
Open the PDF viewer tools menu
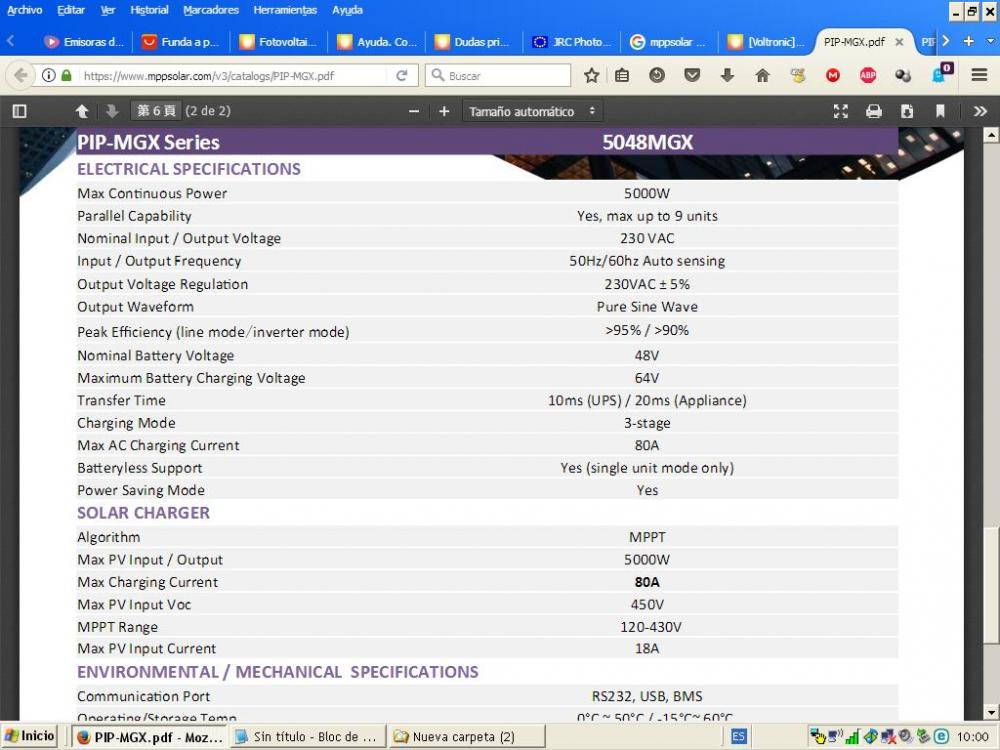pyautogui.click(x=980, y=111)
